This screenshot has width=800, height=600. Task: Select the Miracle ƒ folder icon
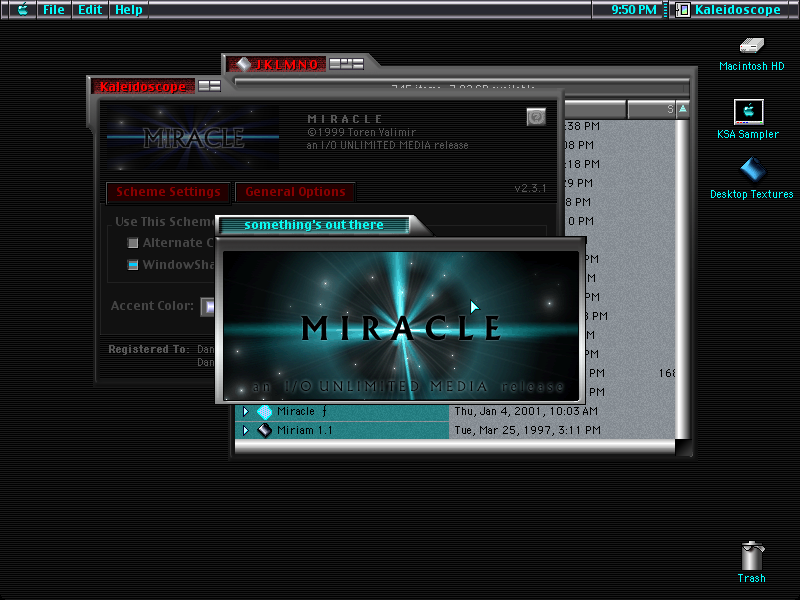point(264,411)
